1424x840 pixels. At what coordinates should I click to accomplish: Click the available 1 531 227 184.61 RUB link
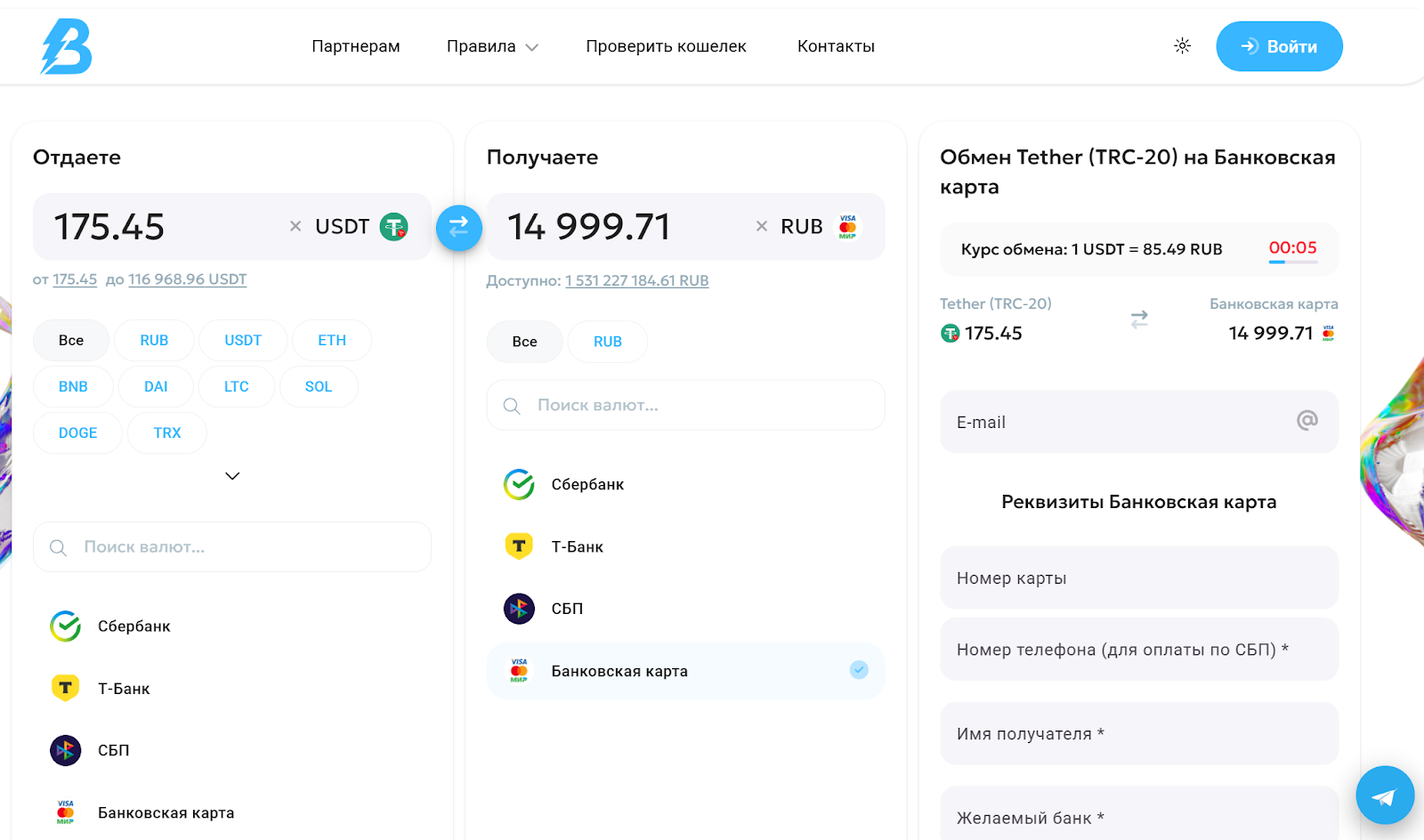point(637,281)
